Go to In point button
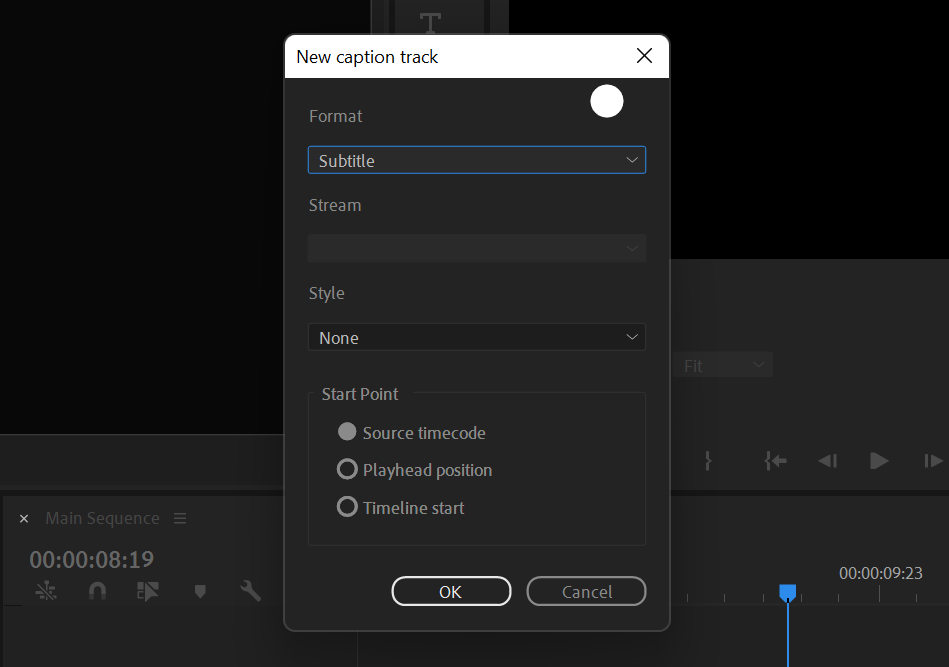Screen dimensions: 949x667 (775, 461)
